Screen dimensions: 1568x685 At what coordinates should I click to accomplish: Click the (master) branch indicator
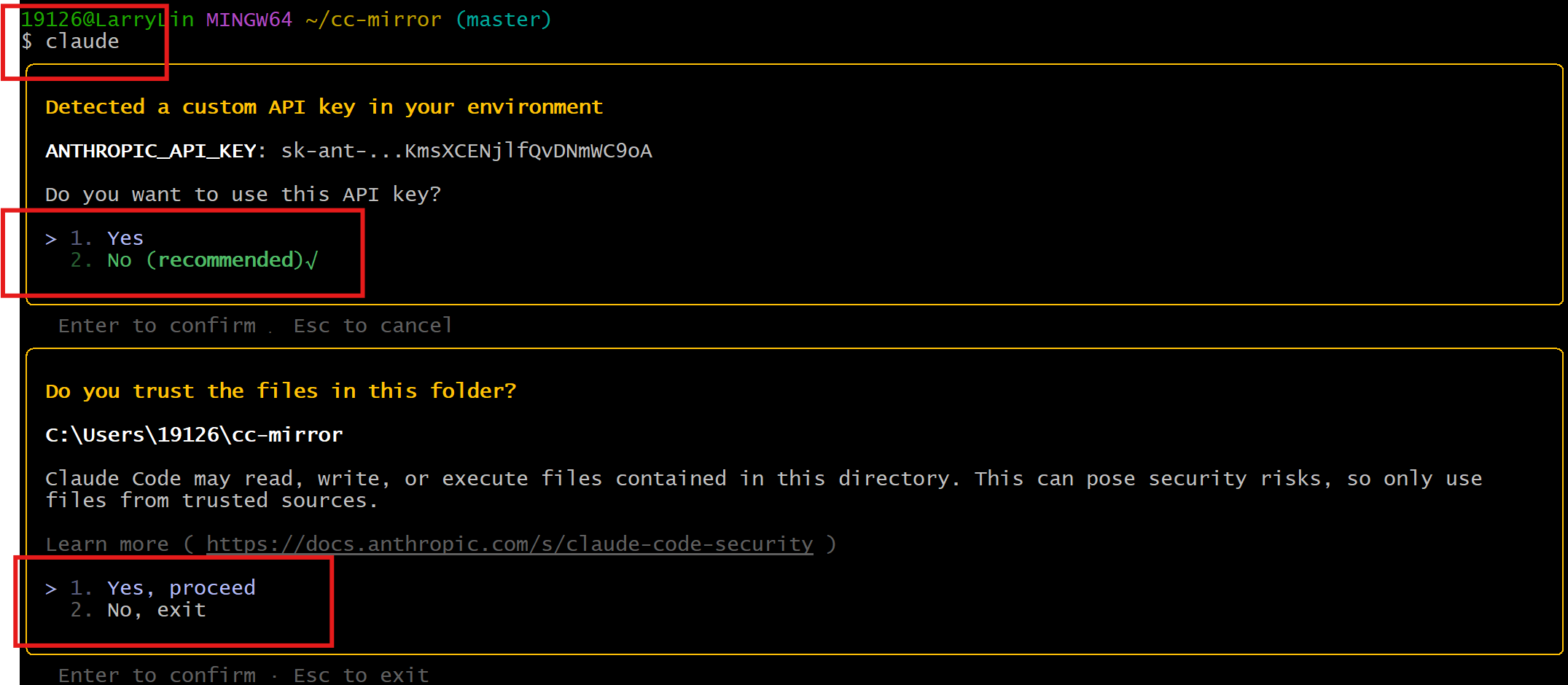pyautogui.click(x=504, y=20)
